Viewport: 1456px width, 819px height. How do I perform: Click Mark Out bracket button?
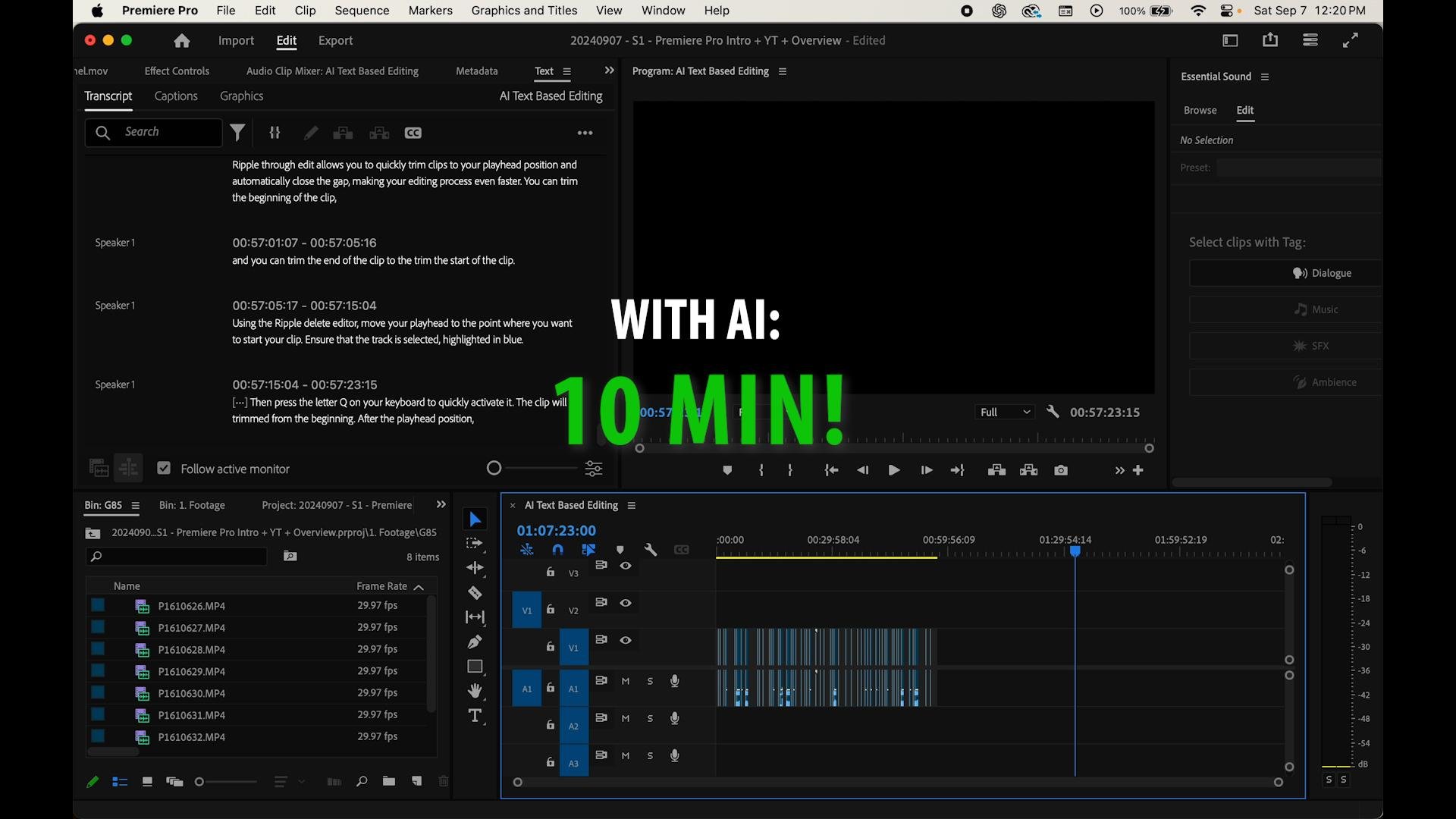(x=790, y=470)
